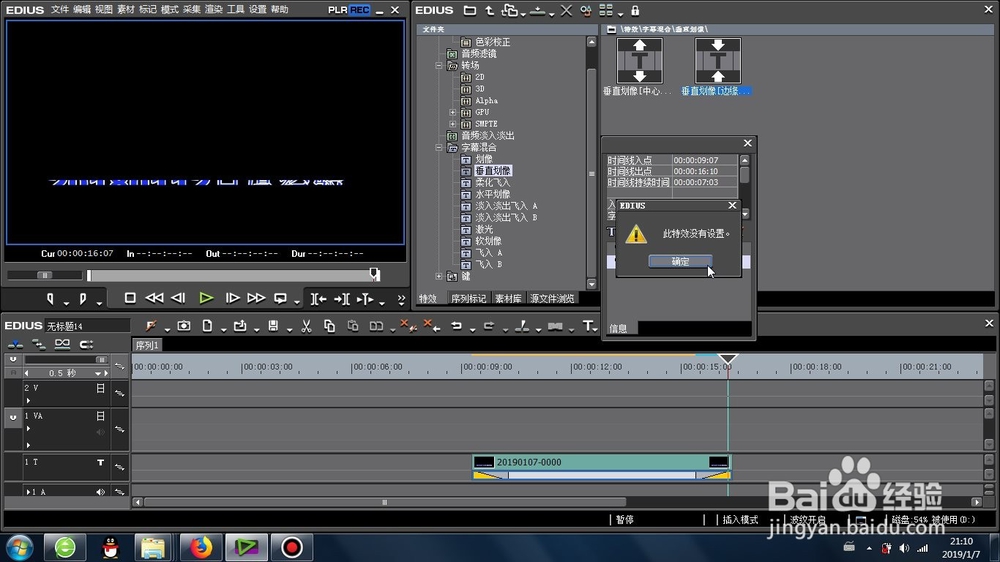Open the 设置 menu
Image resolution: width=1000 pixels, height=562 pixels.
(x=258, y=10)
